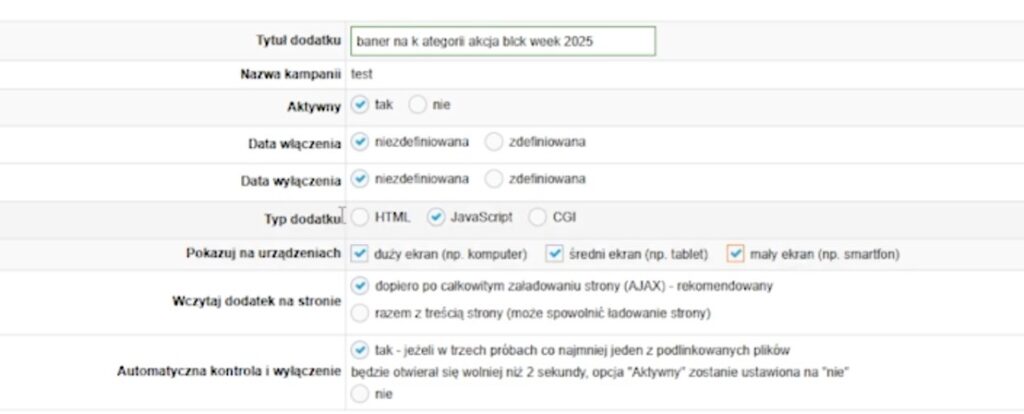Choose HTML as Typ dodatku
This screenshot has width=1024, height=414.
(x=361, y=217)
